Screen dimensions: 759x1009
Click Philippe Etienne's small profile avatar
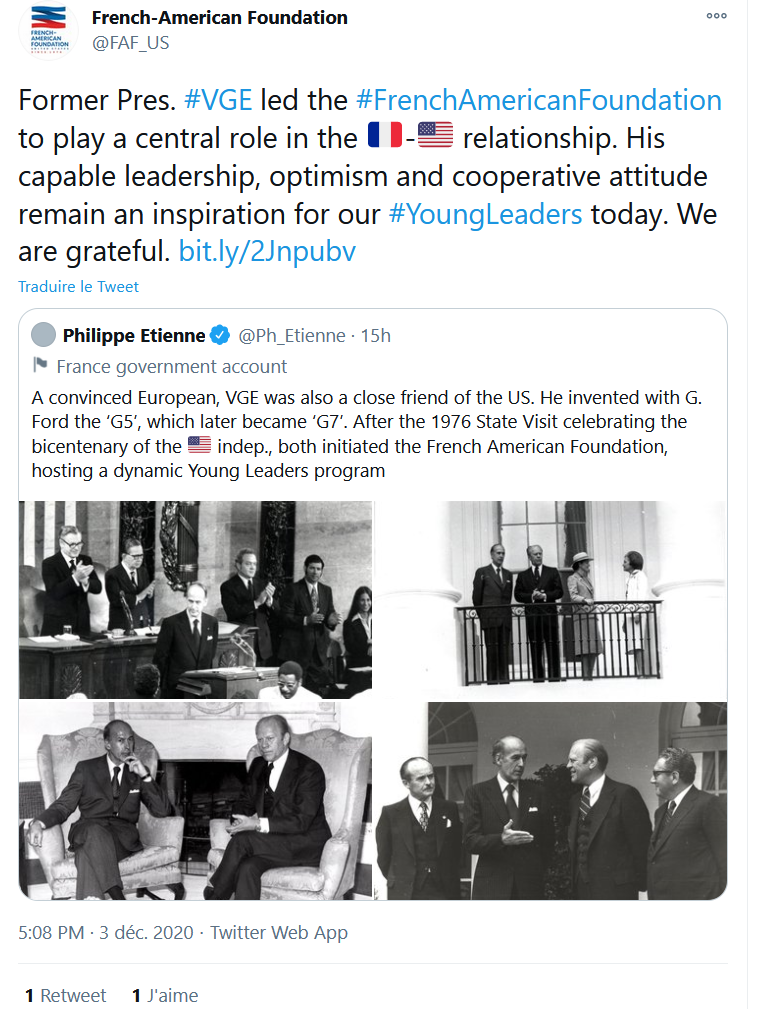point(43,335)
